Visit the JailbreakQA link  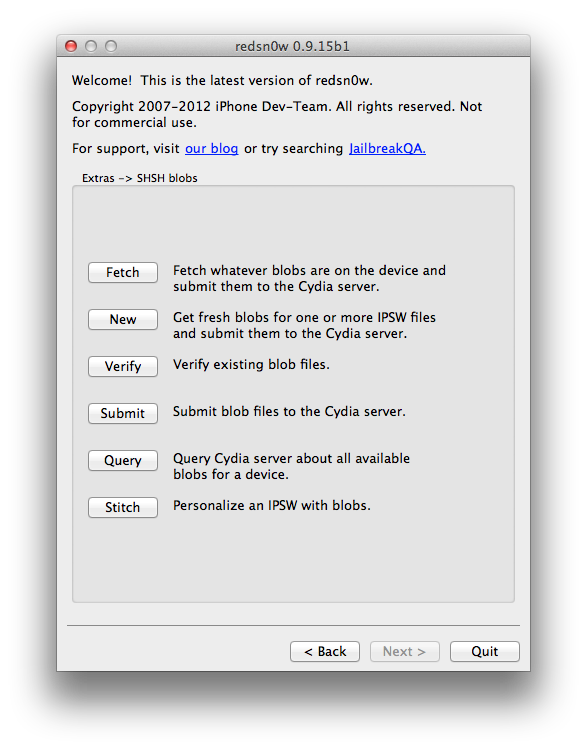tap(387, 149)
